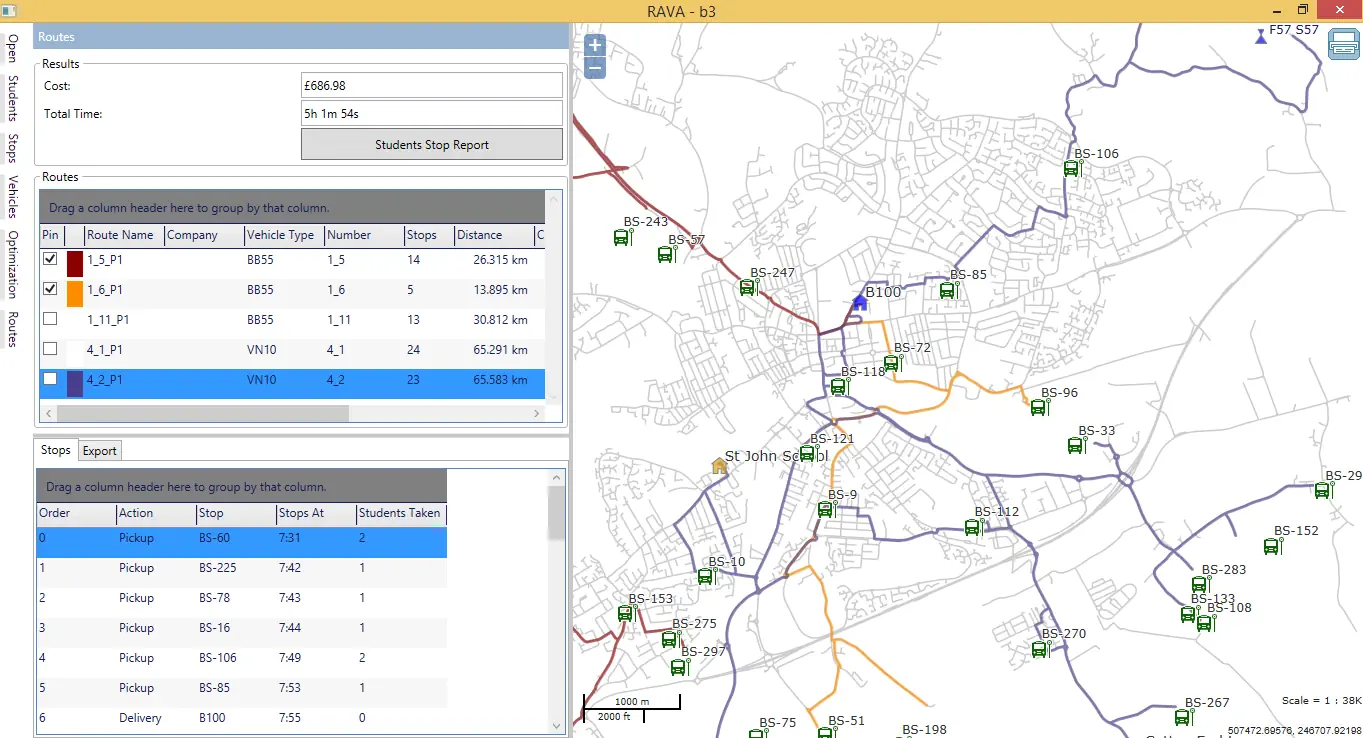This screenshot has height=738, width=1363.
Task: Click bus stop icon BS-10
Action: [x=706, y=576]
